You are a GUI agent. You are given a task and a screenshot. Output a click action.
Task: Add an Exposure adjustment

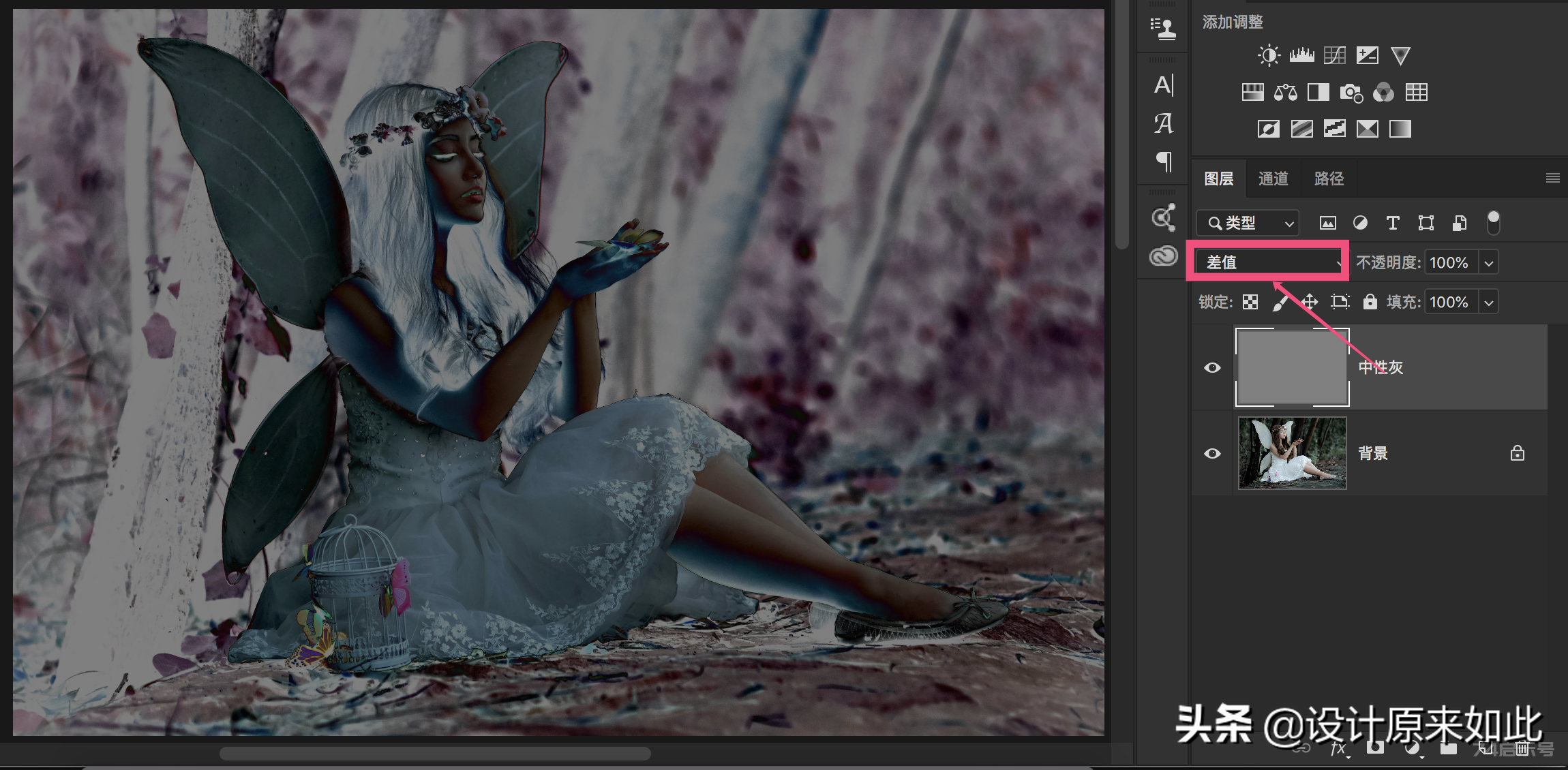[1368, 55]
